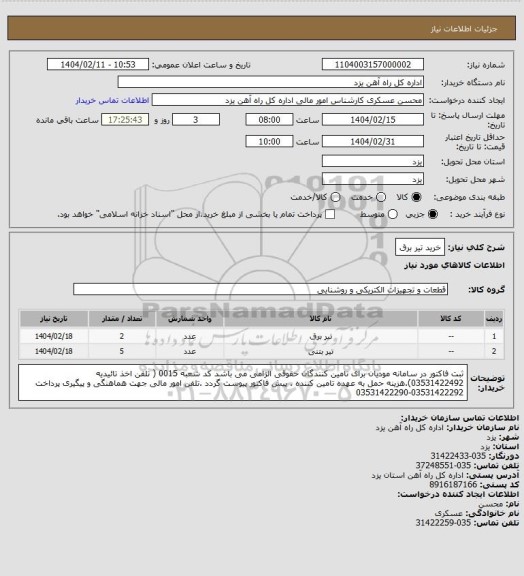This screenshot has height=576, width=524.
Task: Click the requester phone 31422259-035
Action: pyautogui.click(x=443, y=522)
